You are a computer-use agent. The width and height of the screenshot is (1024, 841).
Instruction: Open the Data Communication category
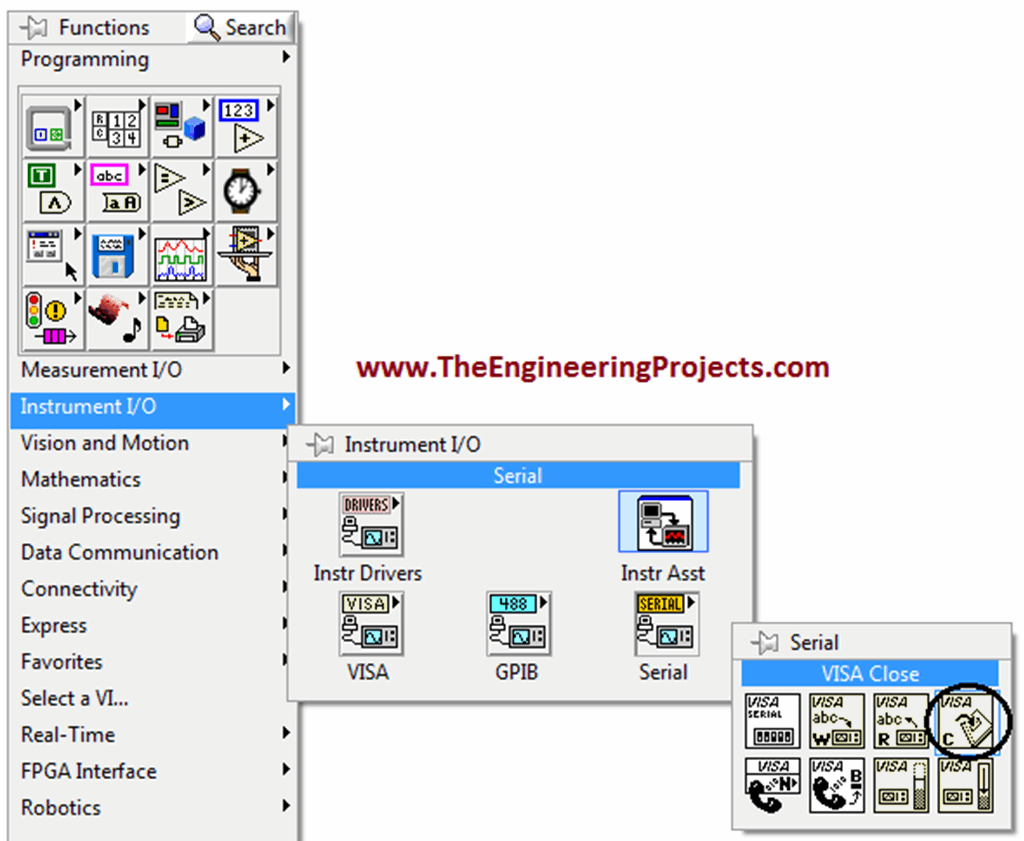click(x=119, y=552)
